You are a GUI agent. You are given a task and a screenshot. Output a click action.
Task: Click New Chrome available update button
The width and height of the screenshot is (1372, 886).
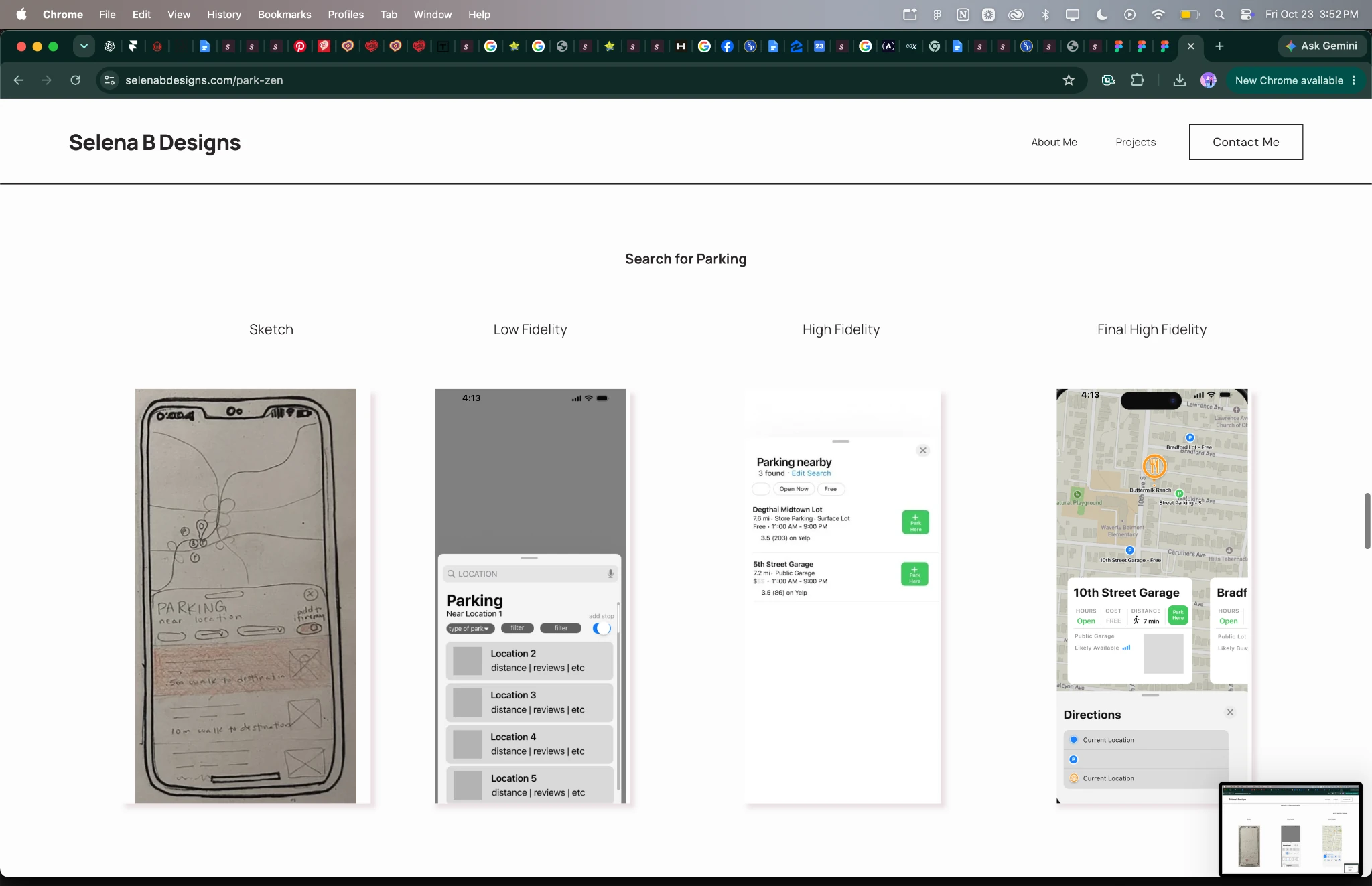(1296, 80)
